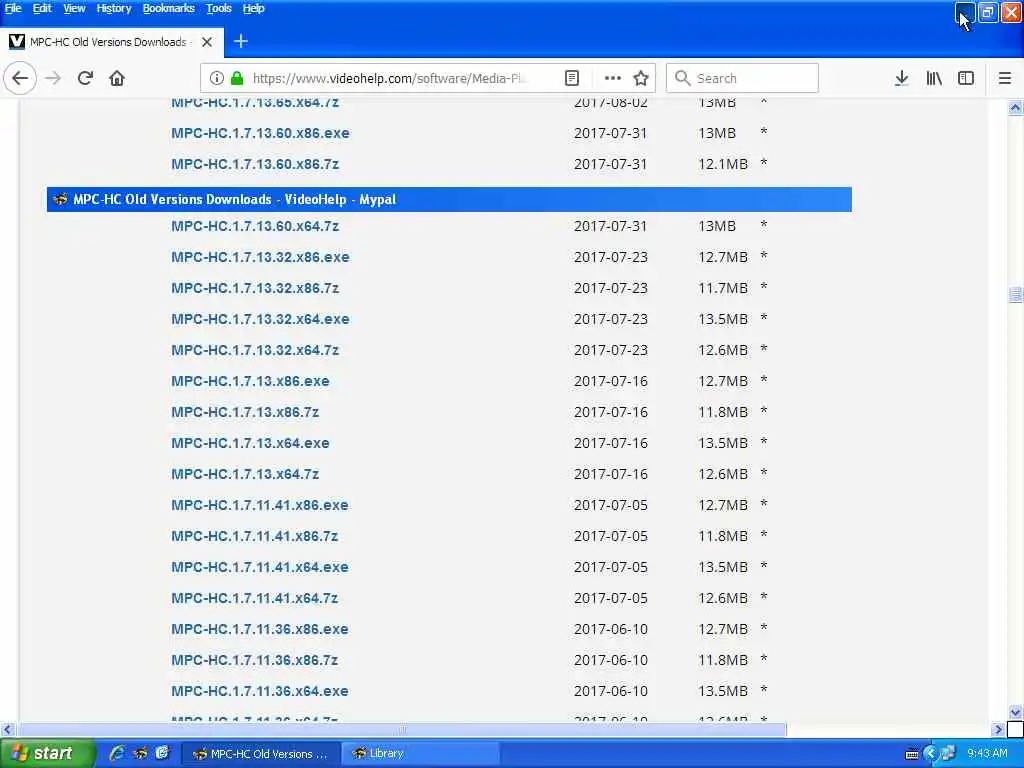Viewport: 1024px width, 768px height.
Task: Download MPC-HC.1.7.13.x64.exe
Action: [x=250, y=443]
